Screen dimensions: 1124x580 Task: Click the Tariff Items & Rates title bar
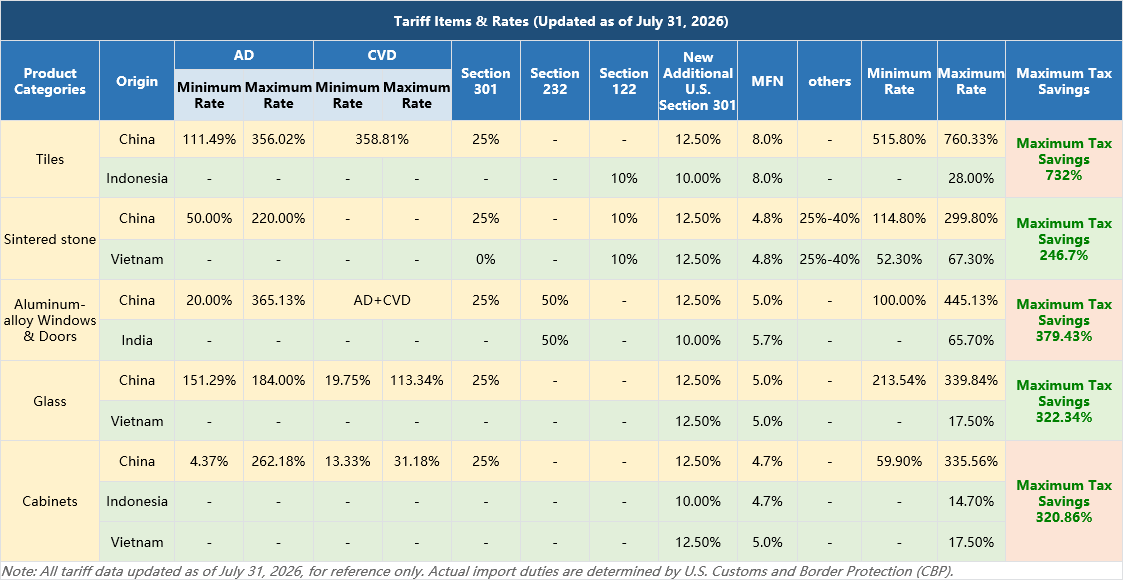click(x=561, y=21)
